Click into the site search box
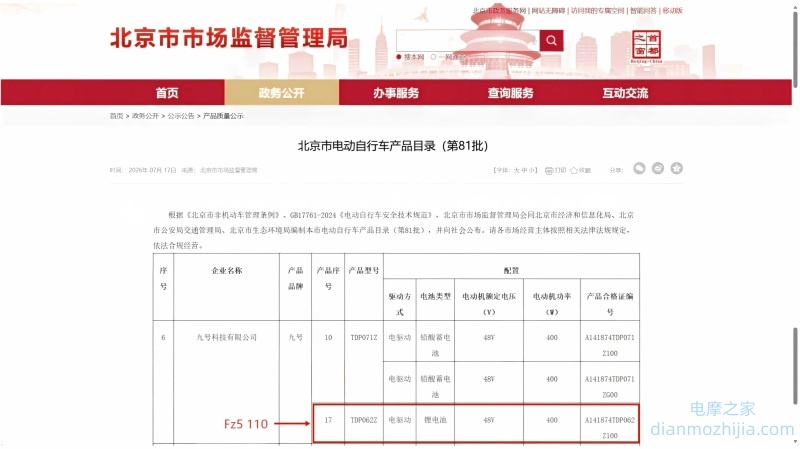This screenshot has height=449, width=800. [x=467, y=40]
